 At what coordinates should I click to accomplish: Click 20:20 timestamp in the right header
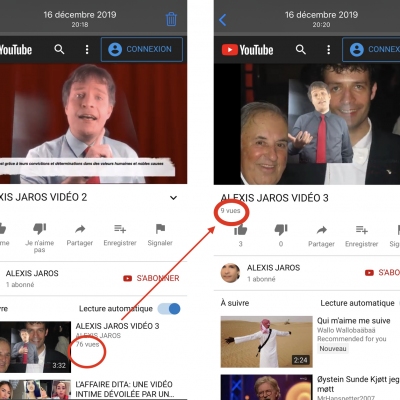(x=321, y=25)
